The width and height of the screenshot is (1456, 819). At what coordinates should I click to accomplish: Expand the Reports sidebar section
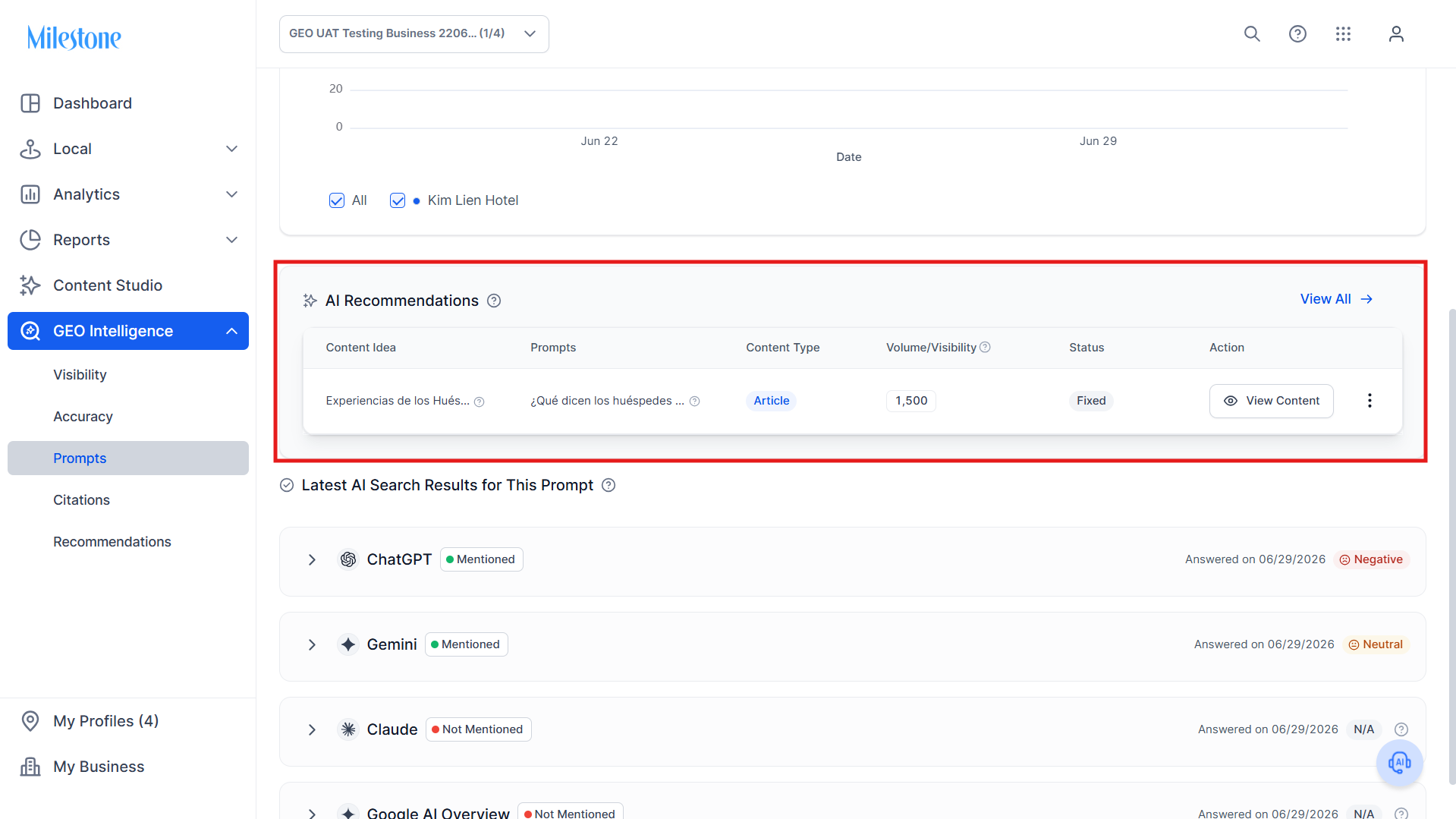click(232, 240)
